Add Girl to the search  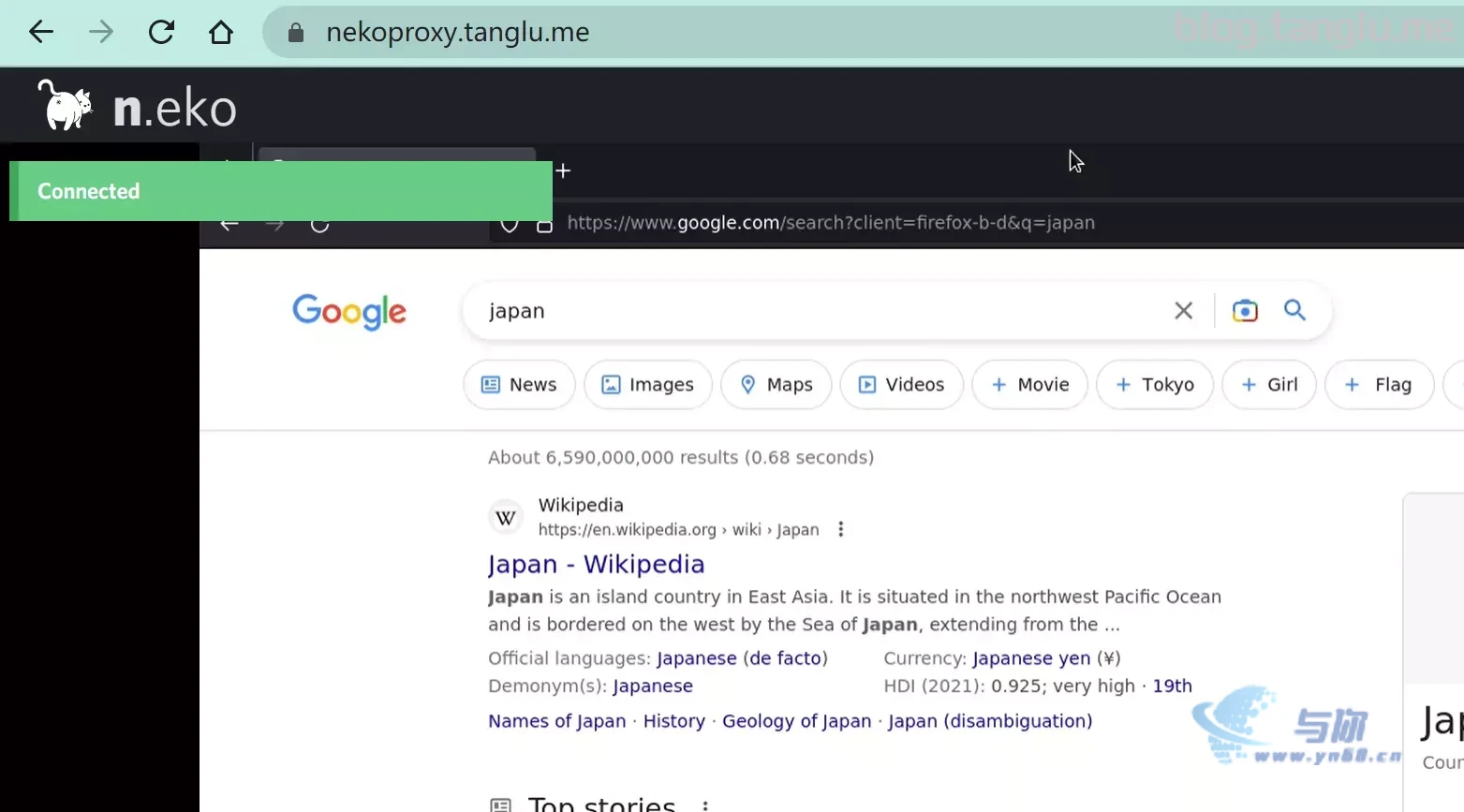click(x=1269, y=385)
